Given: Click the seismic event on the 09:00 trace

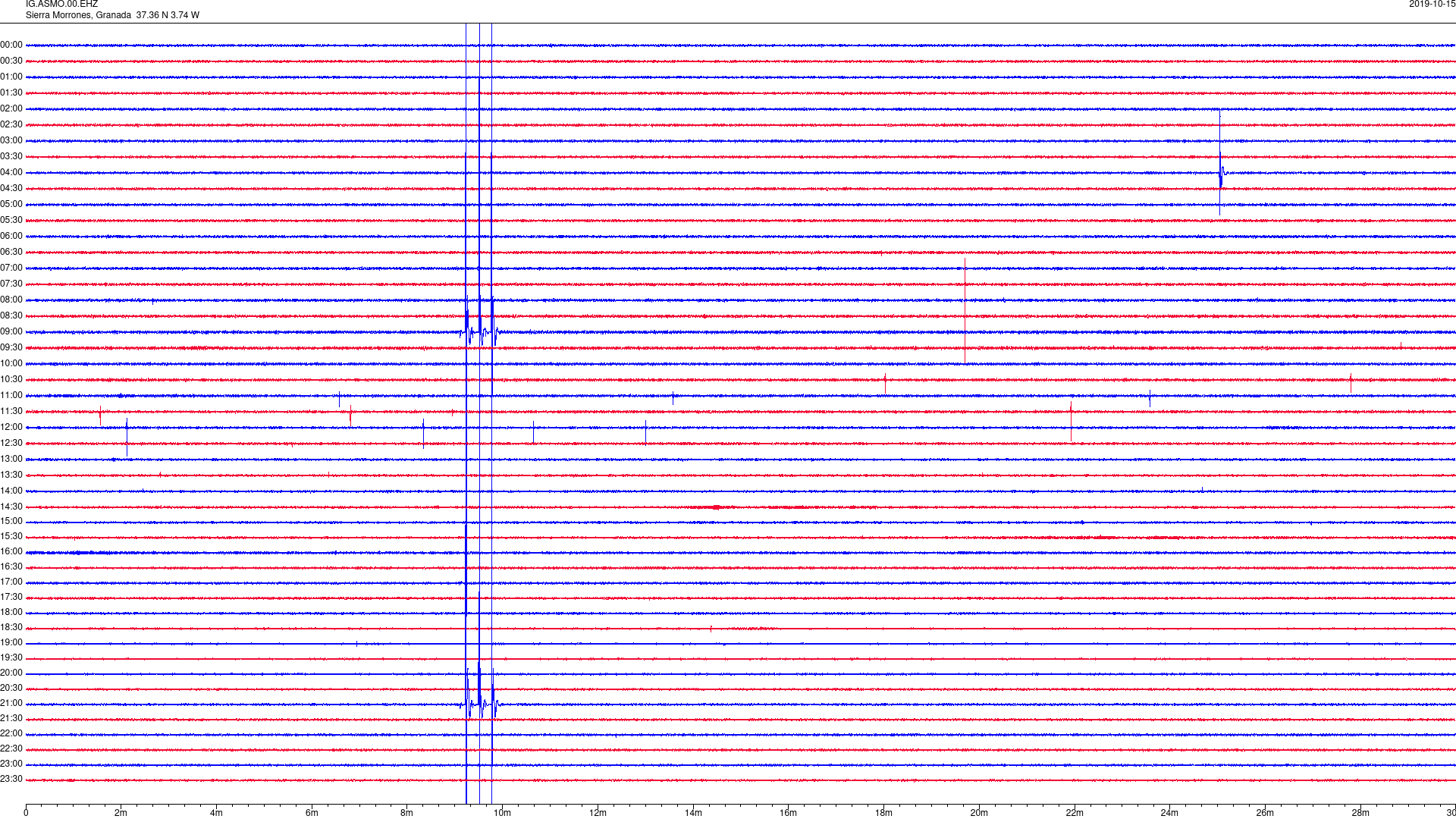Looking at the screenshot, I should click(479, 331).
